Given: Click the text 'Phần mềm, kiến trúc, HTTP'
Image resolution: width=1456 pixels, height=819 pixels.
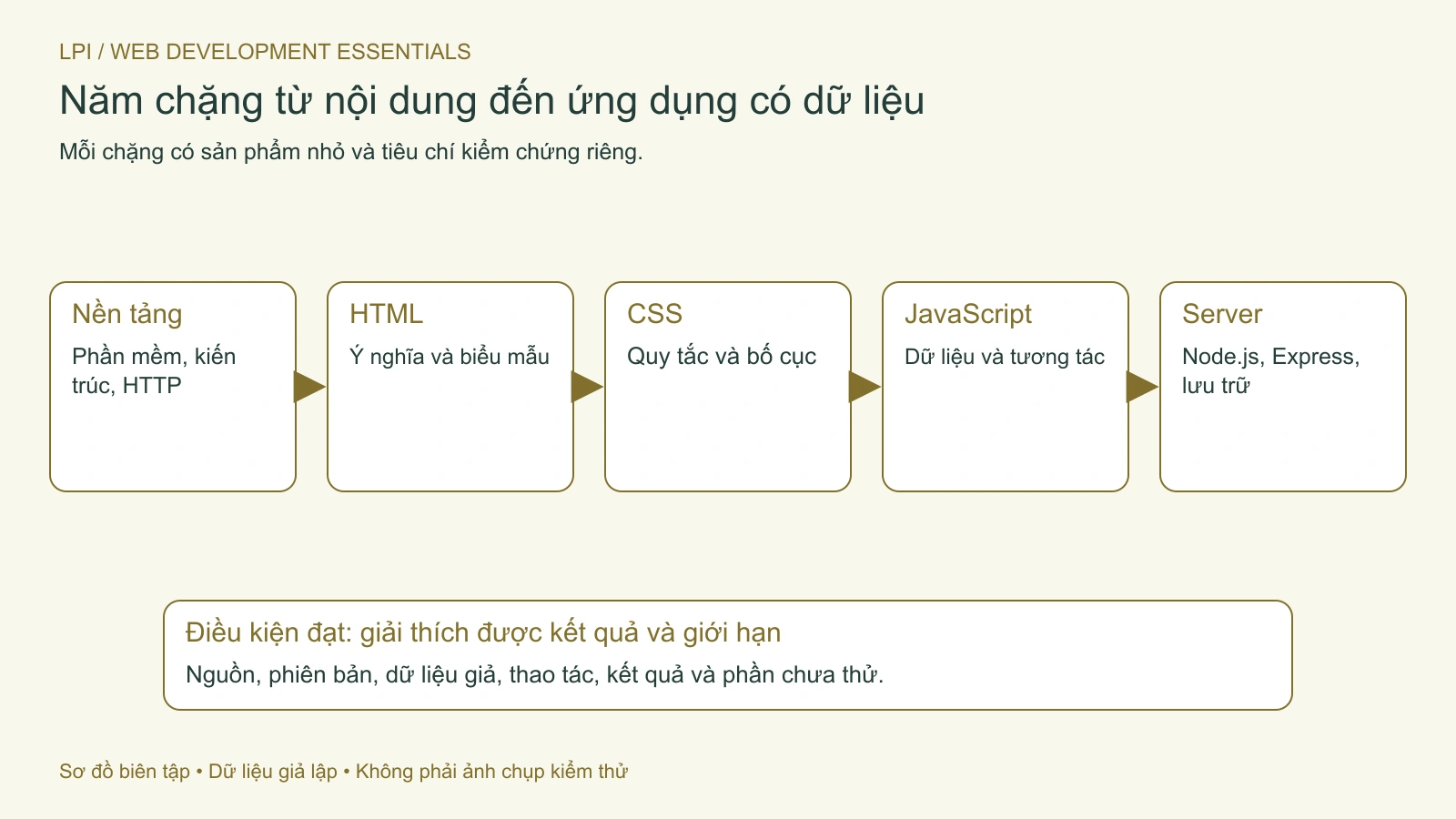Looking at the screenshot, I should pos(154,370).
